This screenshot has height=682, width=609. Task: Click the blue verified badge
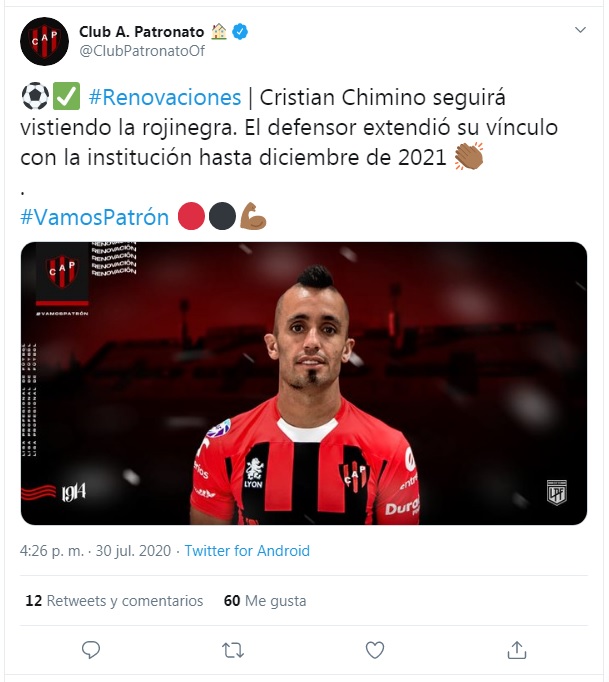(x=240, y=32)
